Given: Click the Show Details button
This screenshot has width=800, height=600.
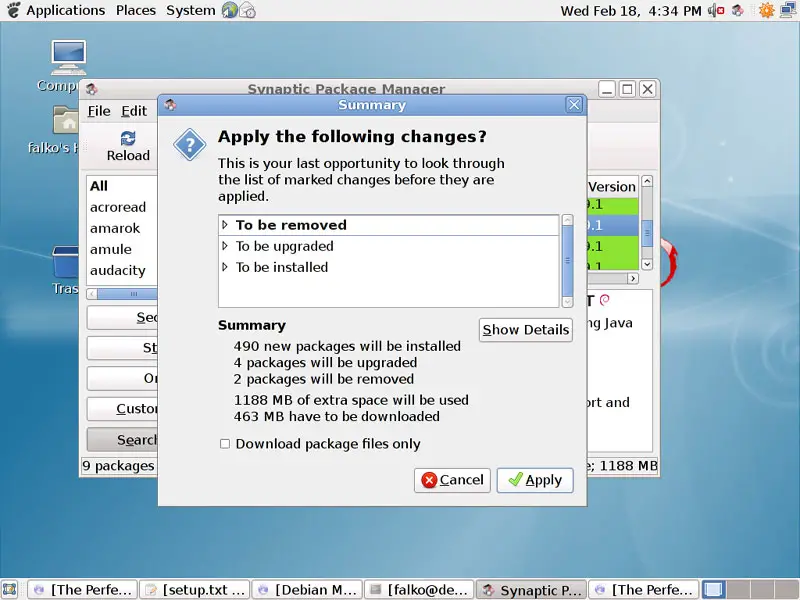Looking at the screenshot, I should (x=526, y=330).
